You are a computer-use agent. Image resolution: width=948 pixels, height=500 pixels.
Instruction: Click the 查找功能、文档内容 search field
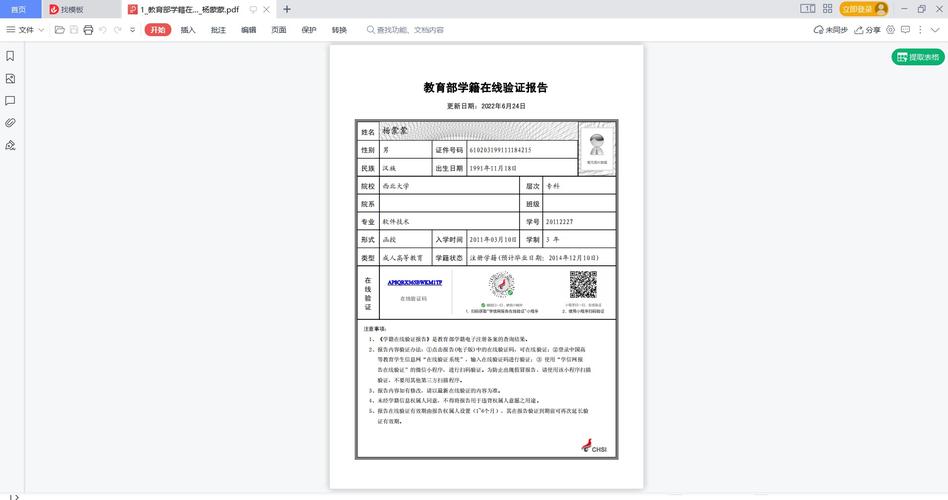405,30
